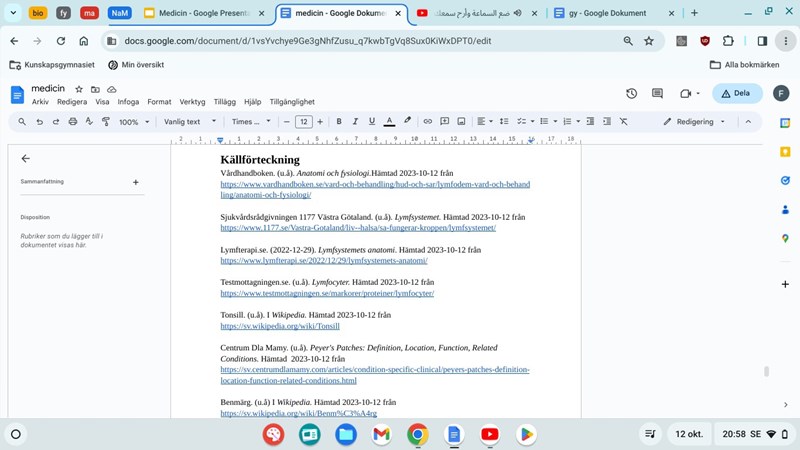Viewport: 800px width, 450px height.
Task: Open the text color picker
Action: [389, 121]
